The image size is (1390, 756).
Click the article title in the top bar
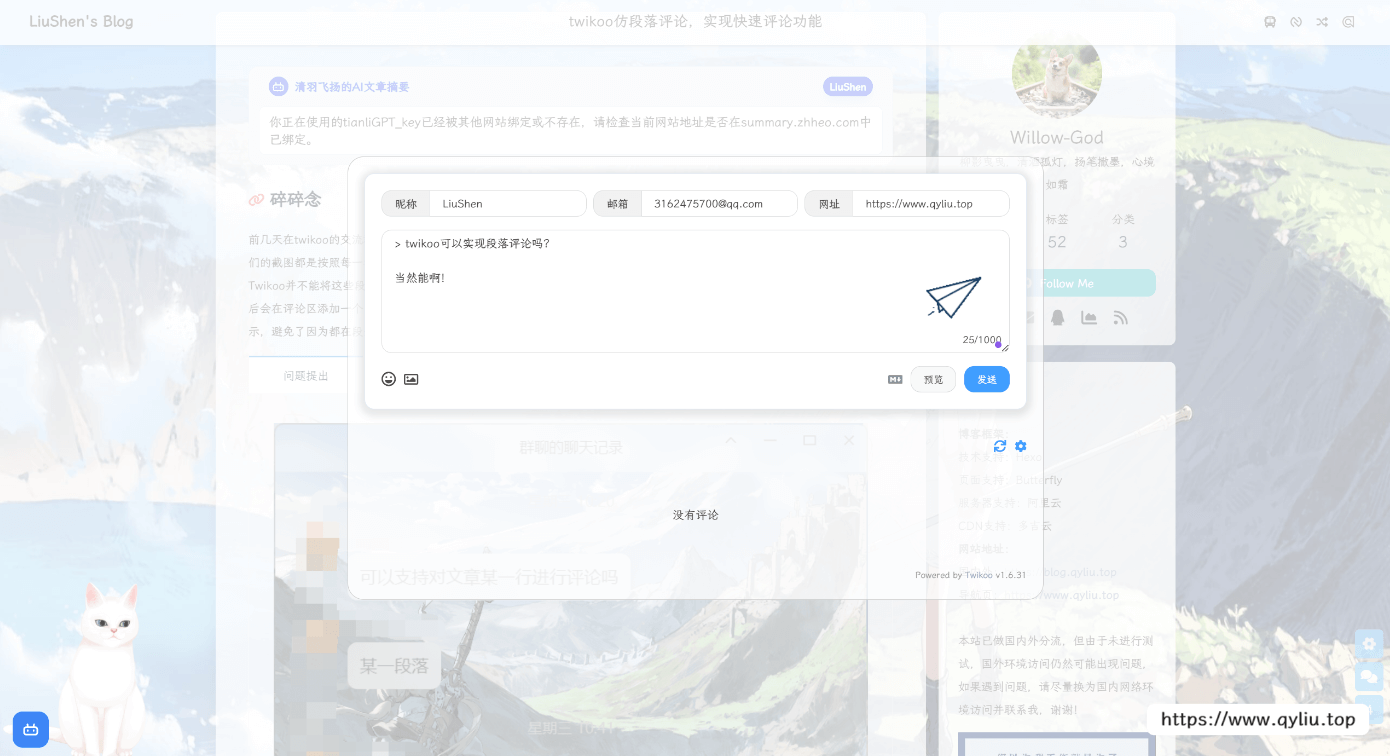(695, 21)
